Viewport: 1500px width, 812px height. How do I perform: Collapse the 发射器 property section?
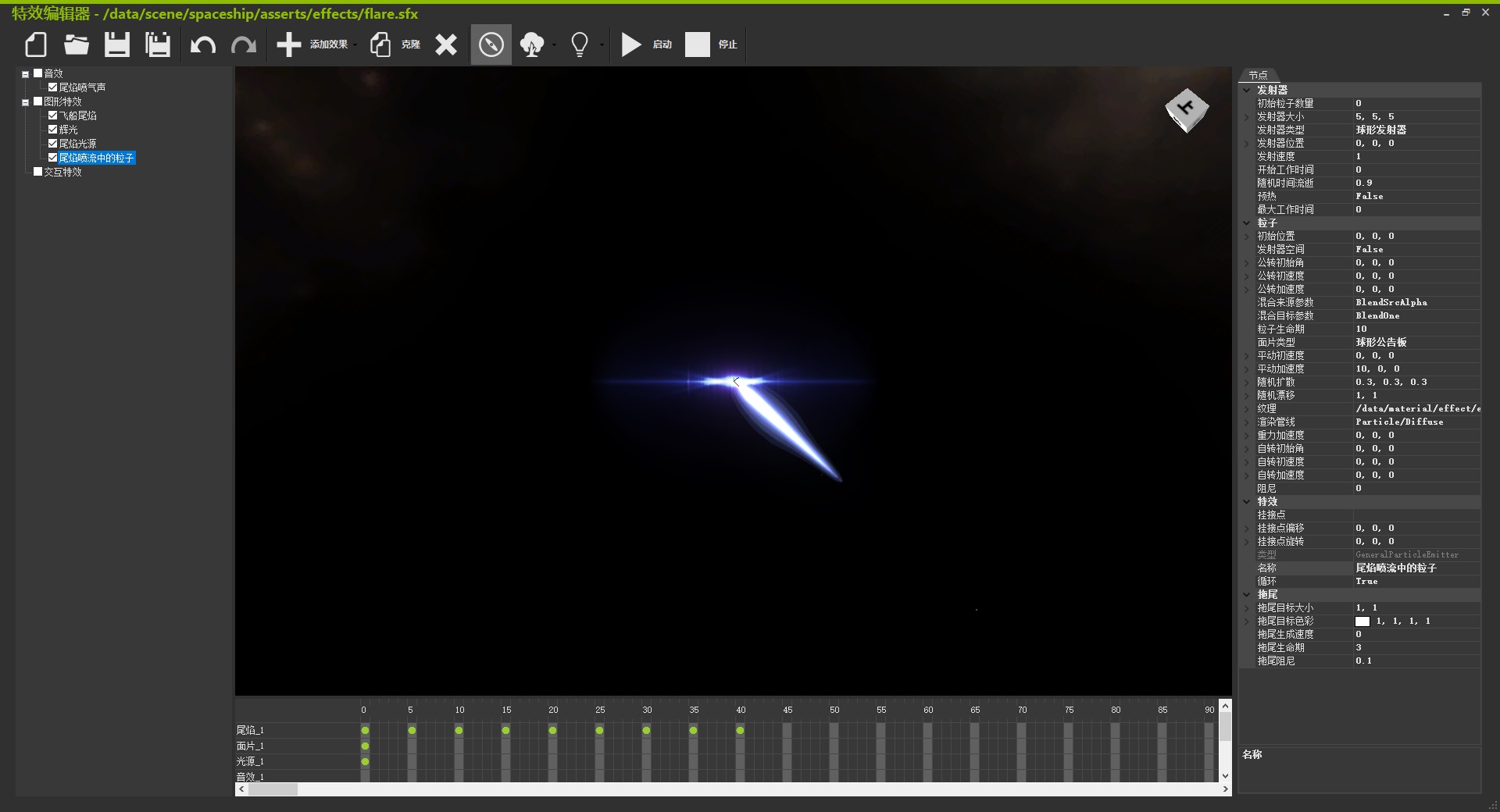pyautogui.click(x=1247, y=90)
